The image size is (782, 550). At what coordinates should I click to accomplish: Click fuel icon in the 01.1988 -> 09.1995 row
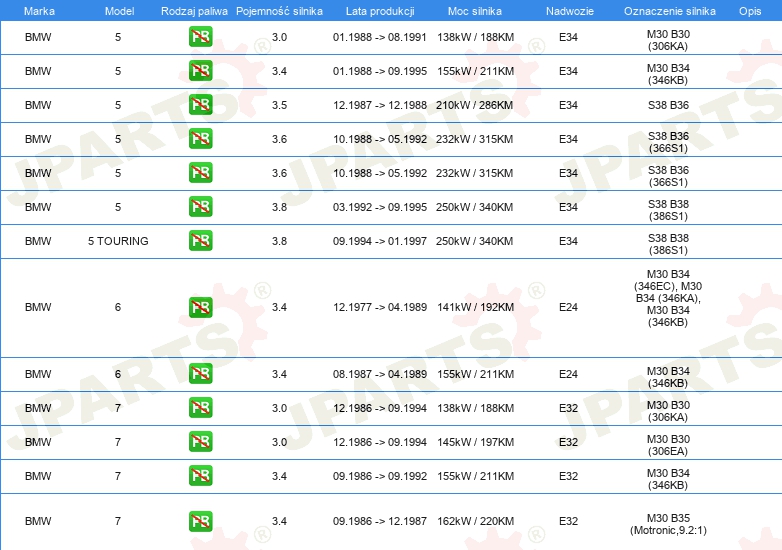[200, 71]
